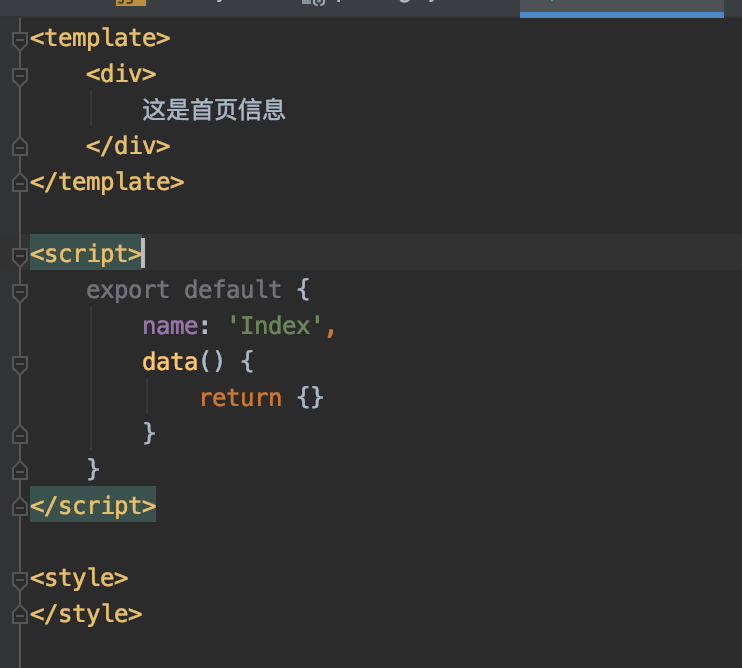Image resolution: width=742 pixels, height=668 pixels.
Task: Click fold marker beside closing </script>
Action: (19, 507)
